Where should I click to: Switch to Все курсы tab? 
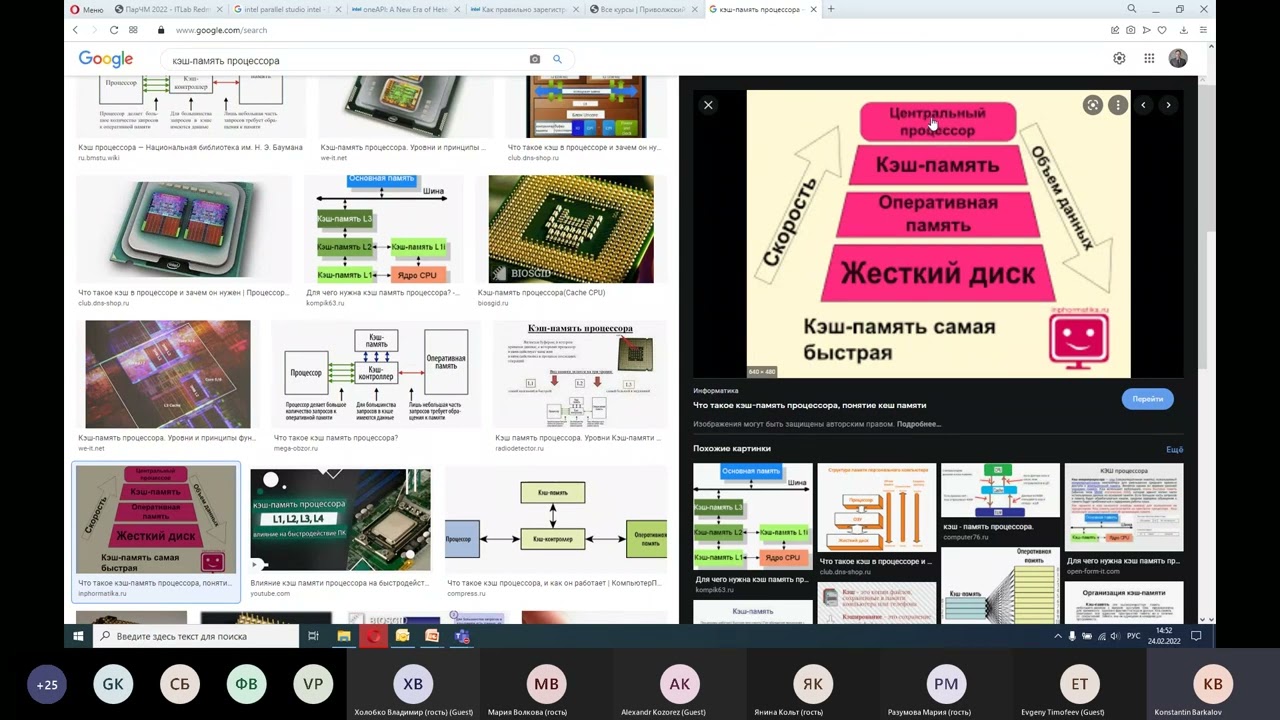click(643, 9)
